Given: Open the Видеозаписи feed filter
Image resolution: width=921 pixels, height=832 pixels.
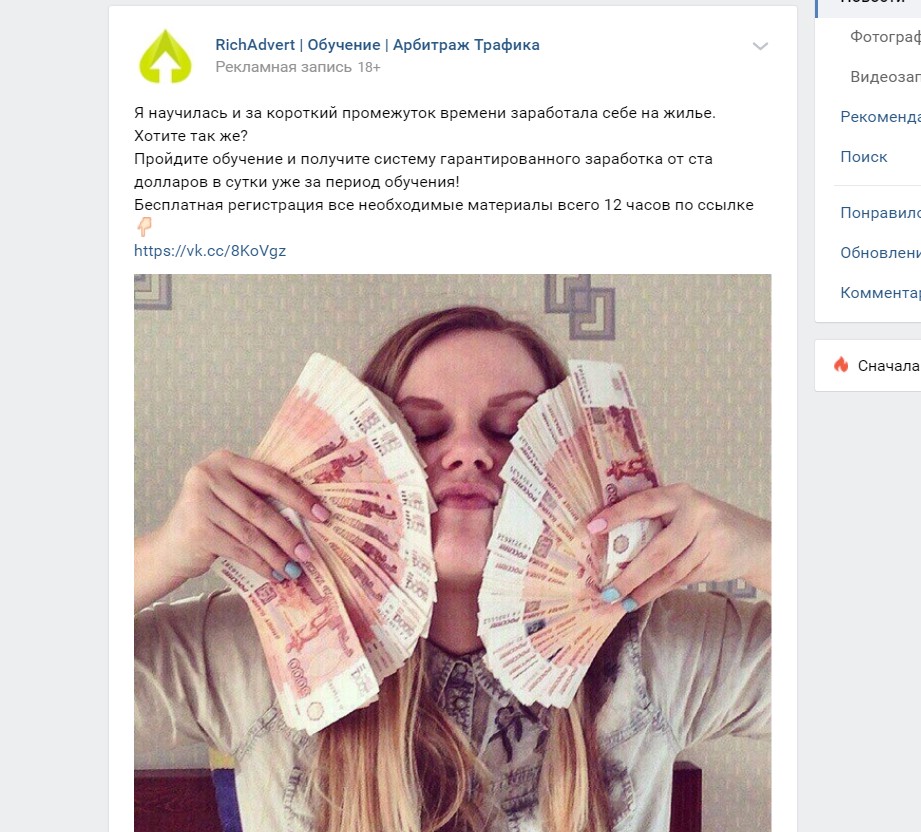Looking at the screenshot, I should (x=885, y=77).
